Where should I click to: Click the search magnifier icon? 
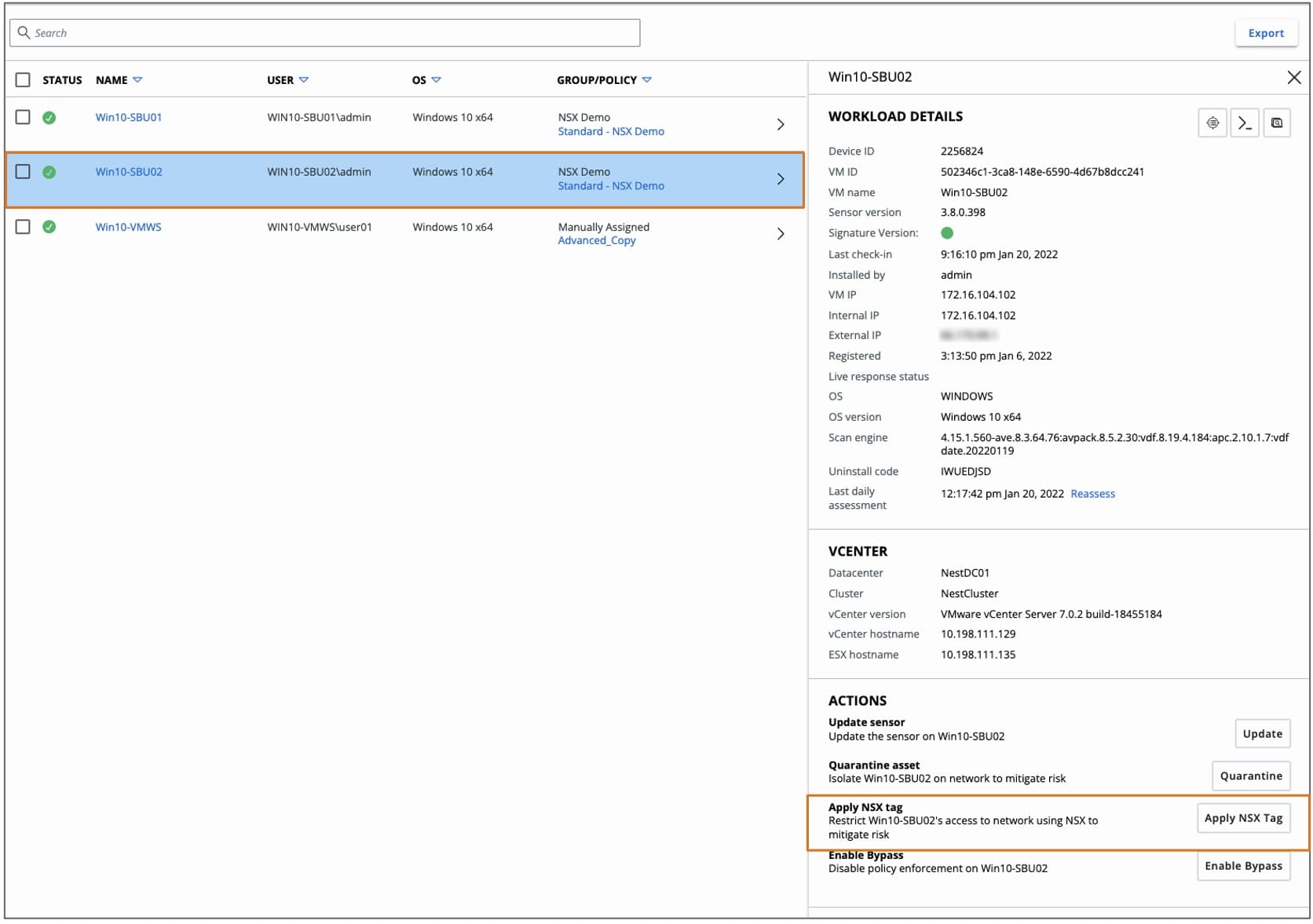pos(24,33)
